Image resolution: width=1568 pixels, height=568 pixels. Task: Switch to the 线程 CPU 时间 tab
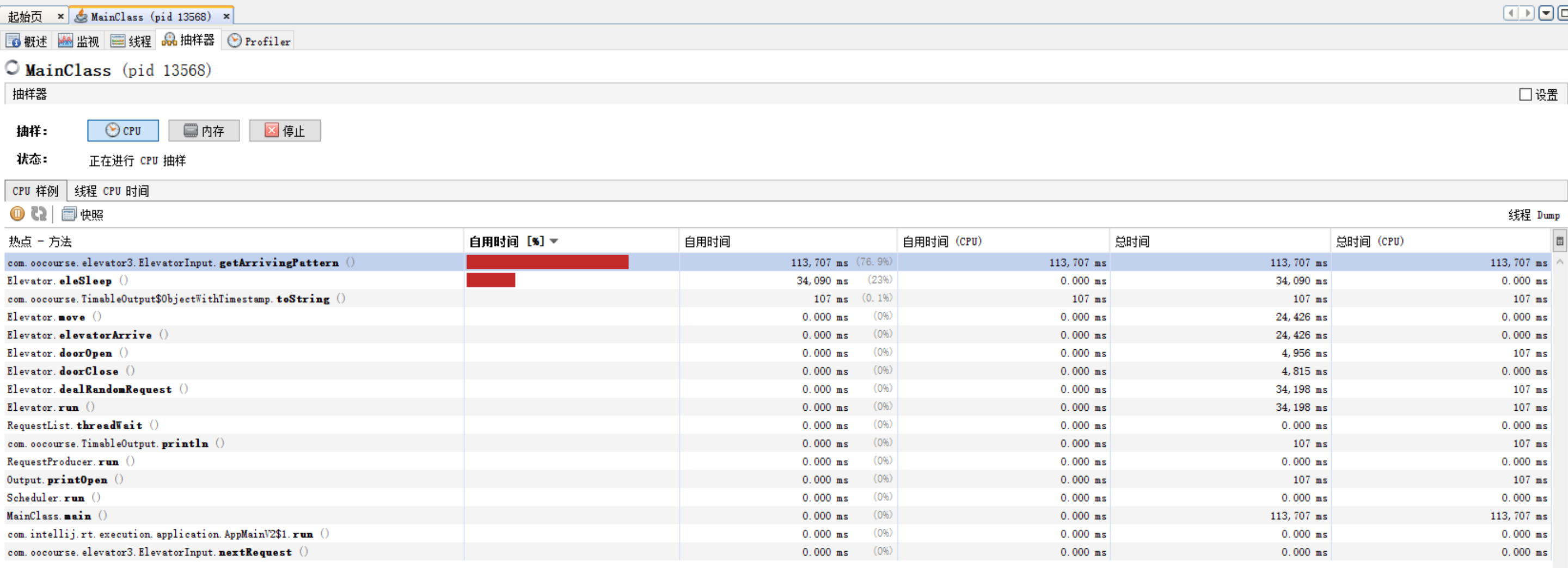tap(112, 191)
